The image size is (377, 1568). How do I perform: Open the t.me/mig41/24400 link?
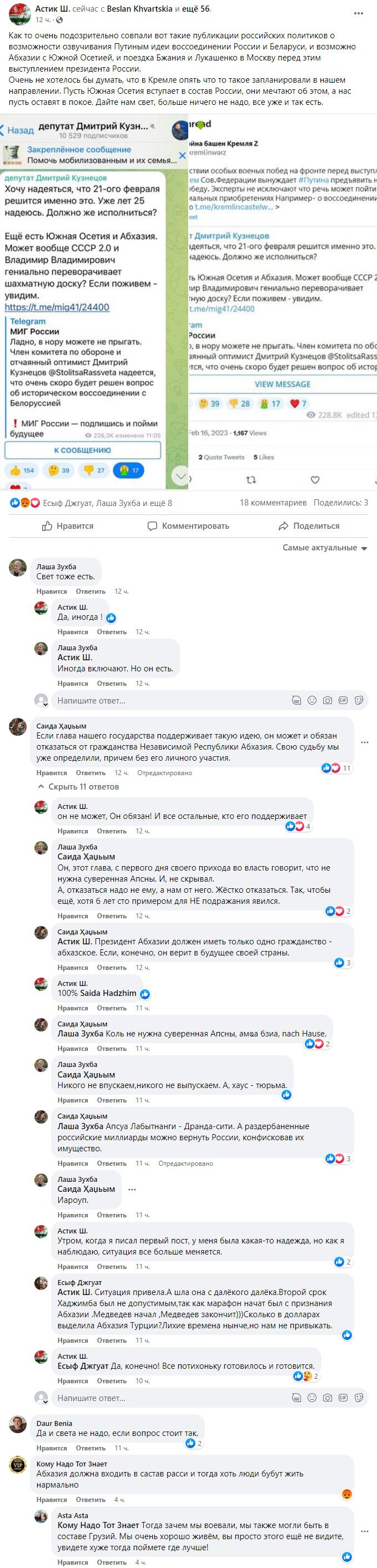[57, 307]
